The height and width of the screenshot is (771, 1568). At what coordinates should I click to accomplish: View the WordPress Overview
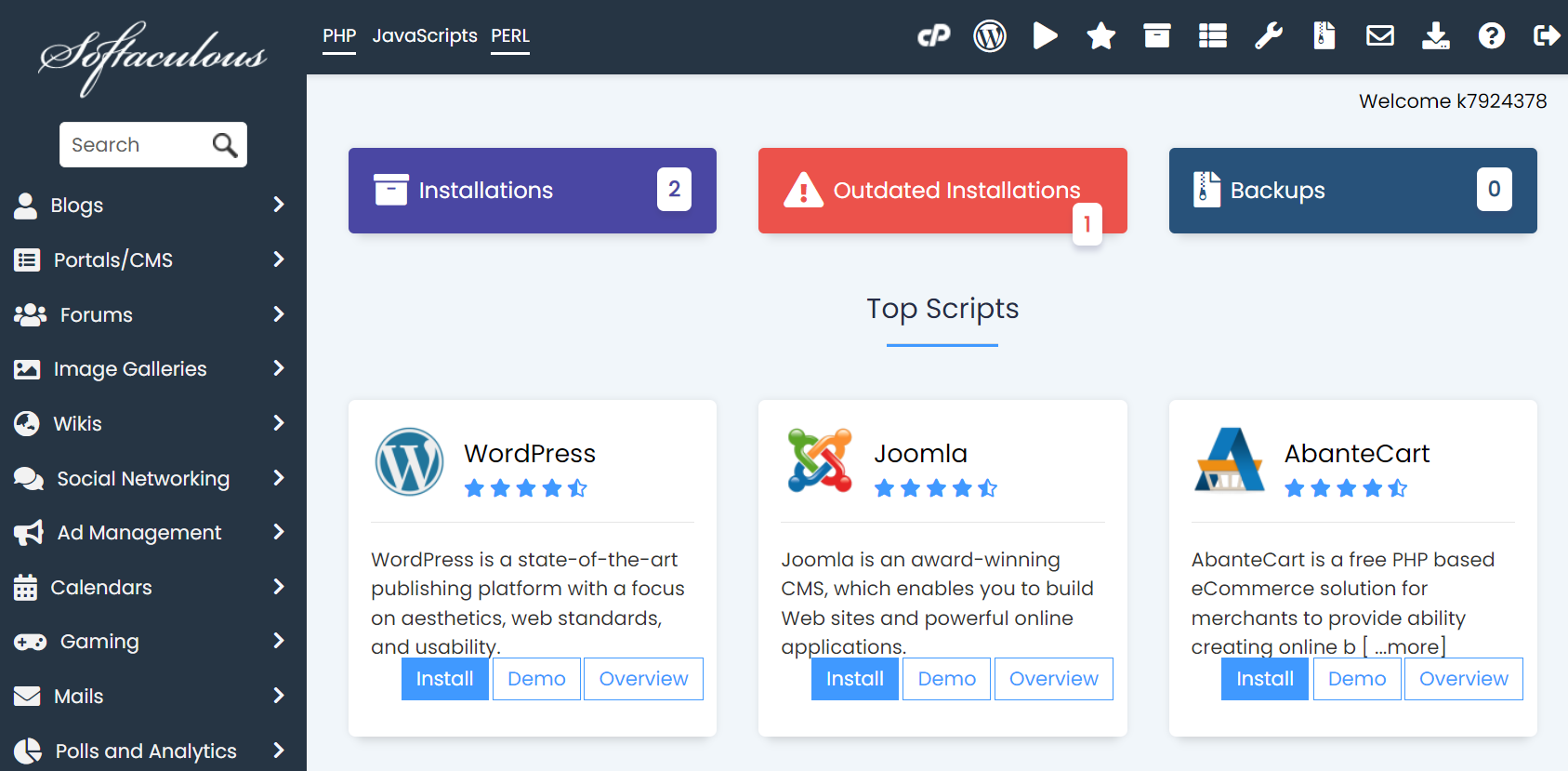643,679
